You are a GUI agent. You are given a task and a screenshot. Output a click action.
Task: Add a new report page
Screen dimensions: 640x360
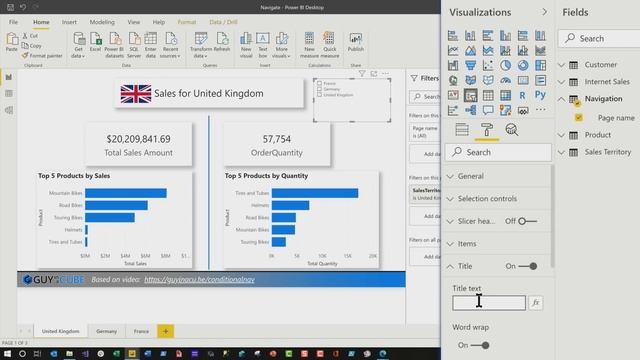click(165, 331)
